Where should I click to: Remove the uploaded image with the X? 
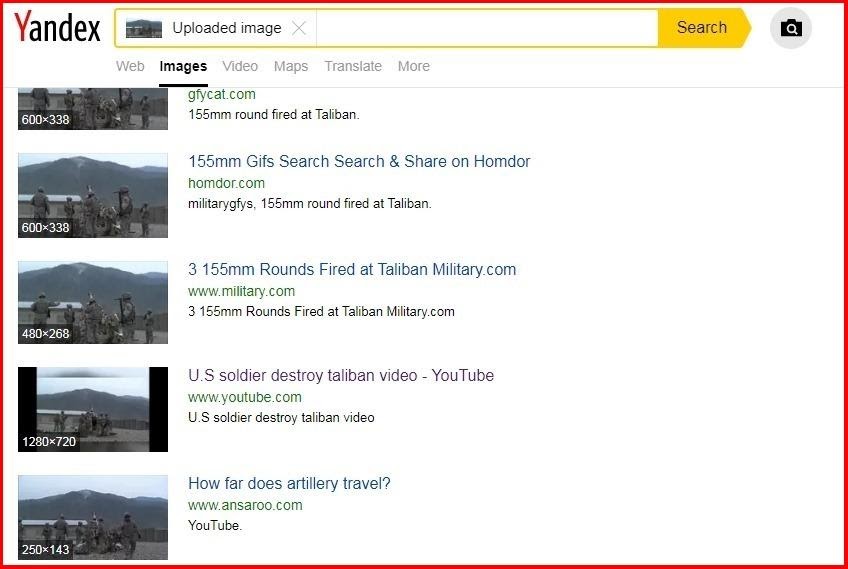(299, 28)
